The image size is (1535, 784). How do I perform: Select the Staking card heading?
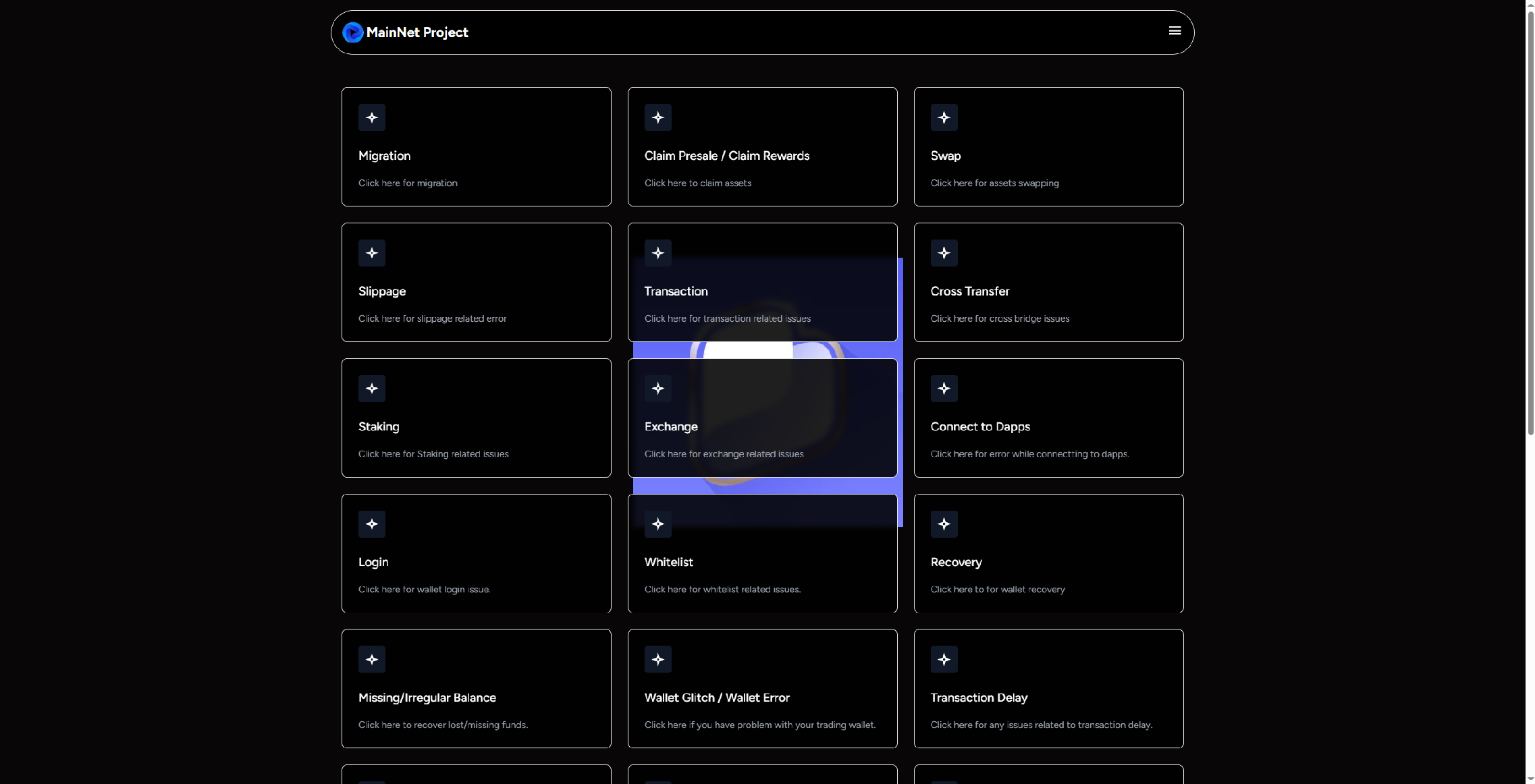[x=379, y=427]
